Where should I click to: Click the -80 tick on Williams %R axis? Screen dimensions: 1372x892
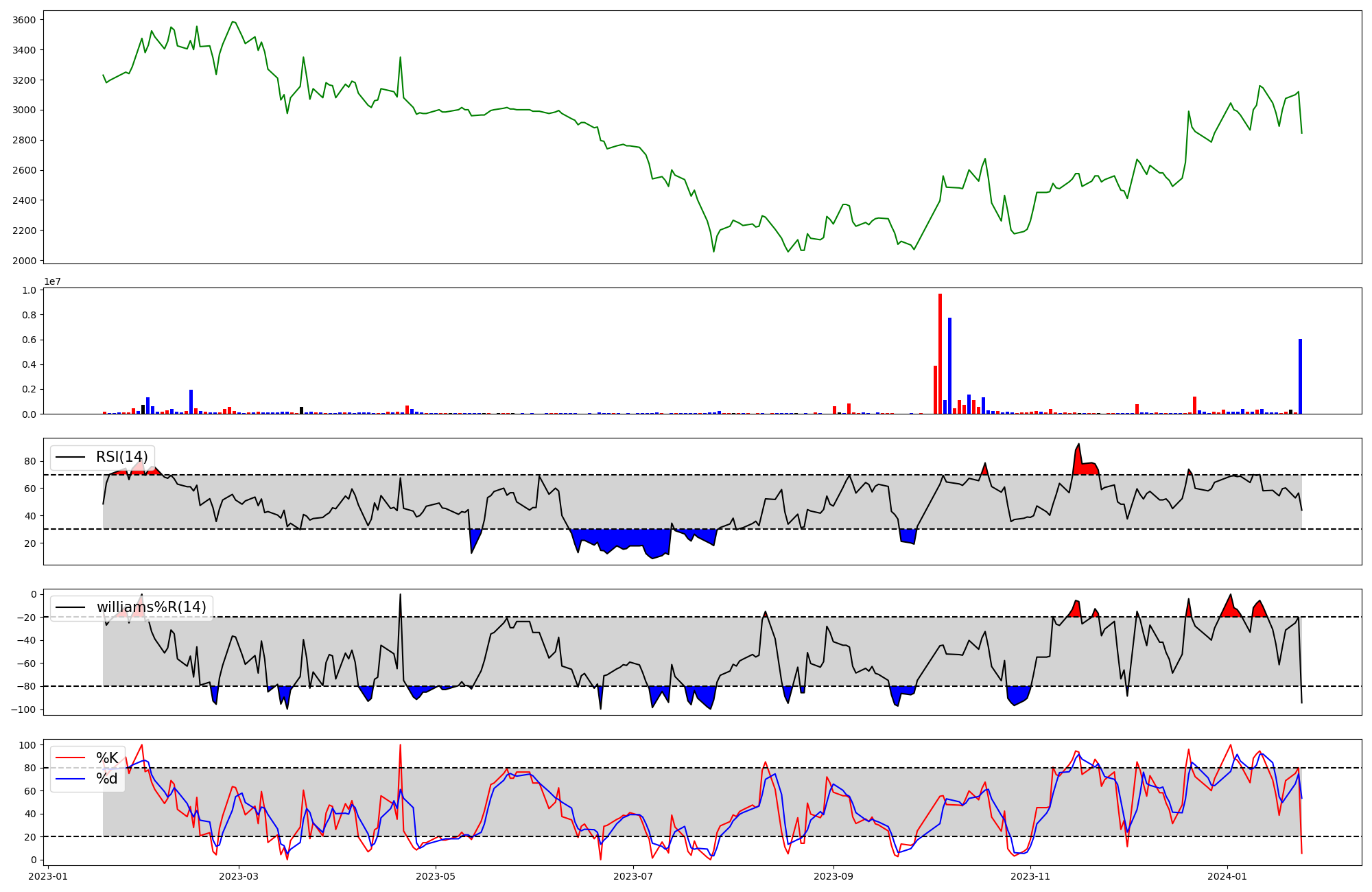pyautogui.click(x=26, y=686)
